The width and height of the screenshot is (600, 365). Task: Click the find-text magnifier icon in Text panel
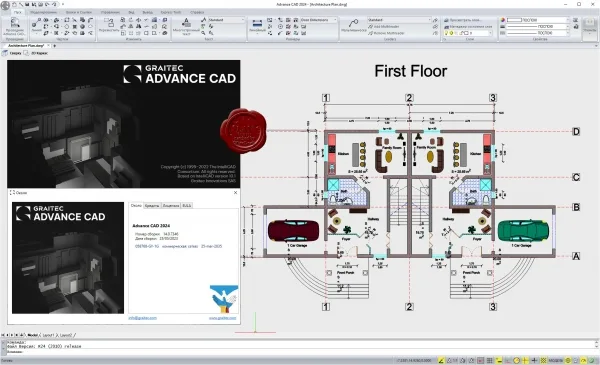203,33
